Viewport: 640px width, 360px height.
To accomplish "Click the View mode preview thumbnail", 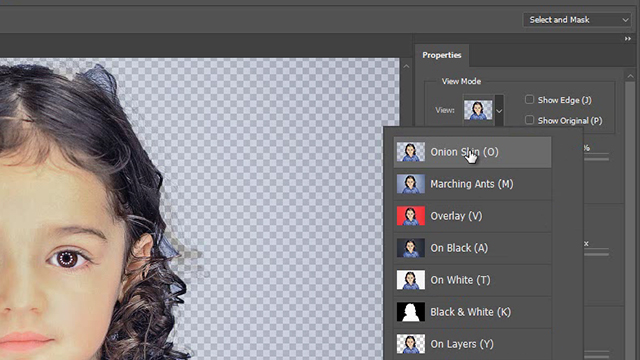I will tap(478, 110).
